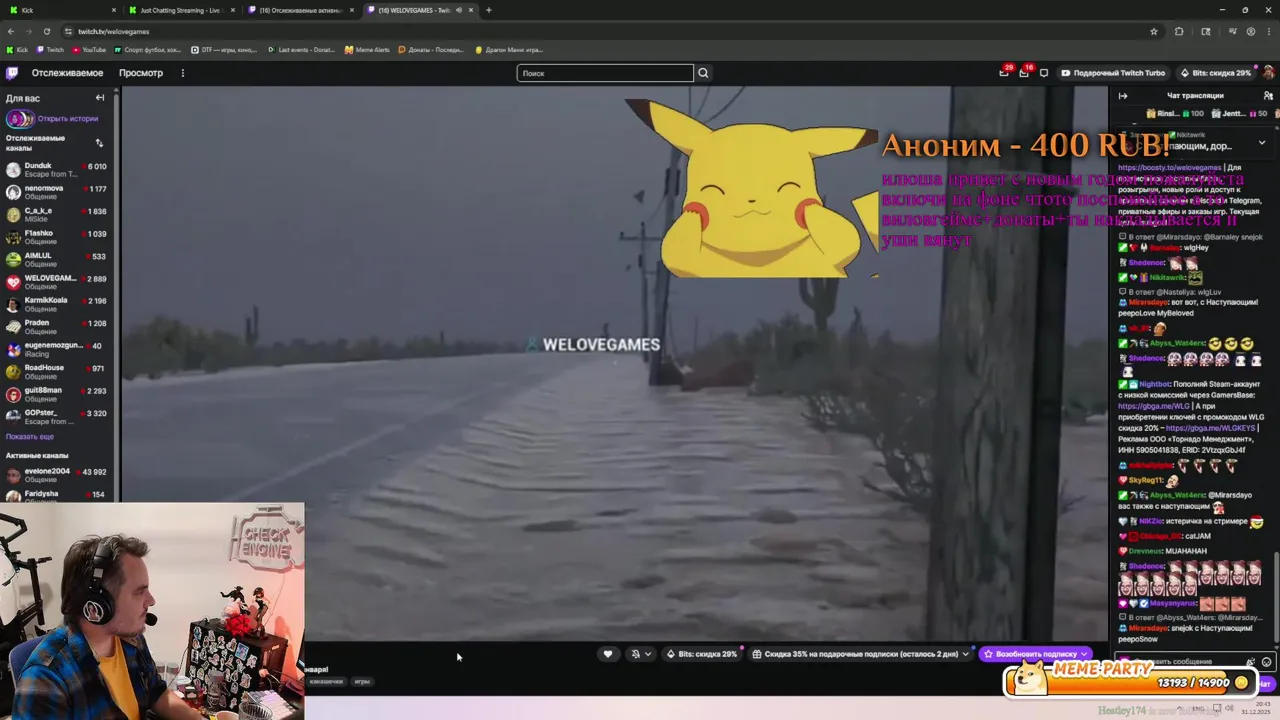Open new browser tab with plus

[x=488, y=10]
